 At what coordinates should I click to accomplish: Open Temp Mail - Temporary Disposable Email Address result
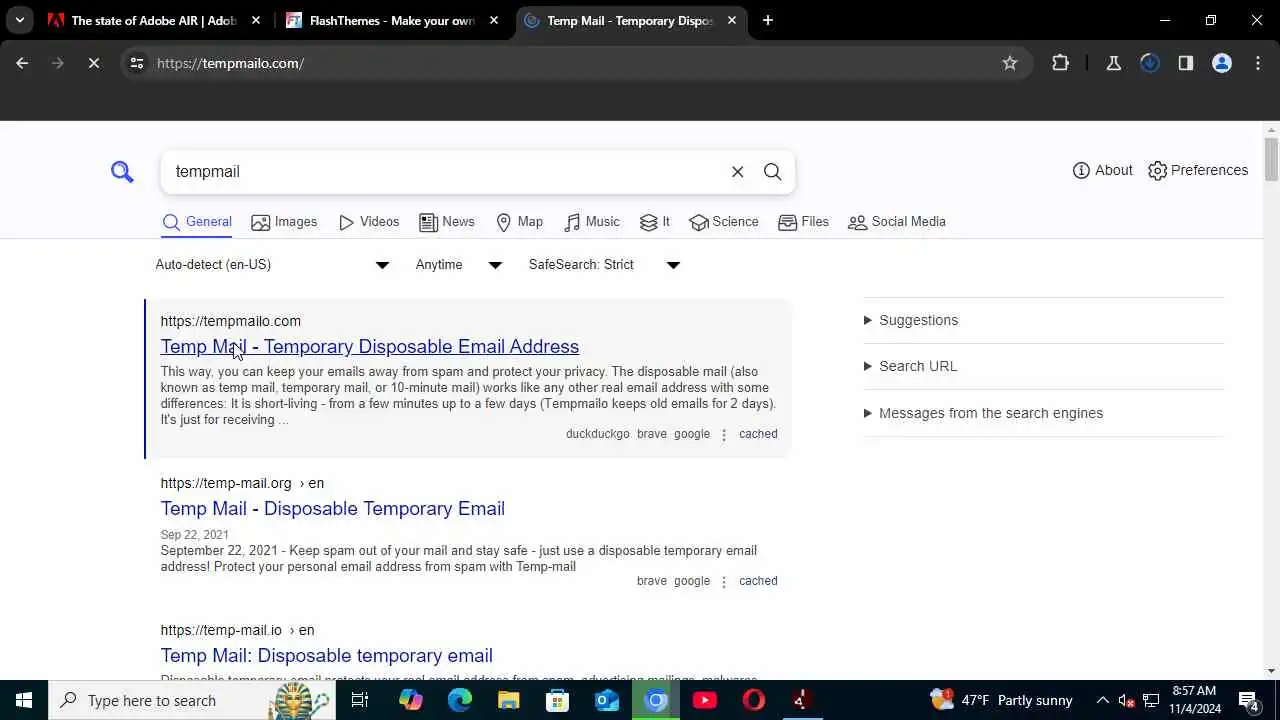pyautogui.click(x=369, y=346)
